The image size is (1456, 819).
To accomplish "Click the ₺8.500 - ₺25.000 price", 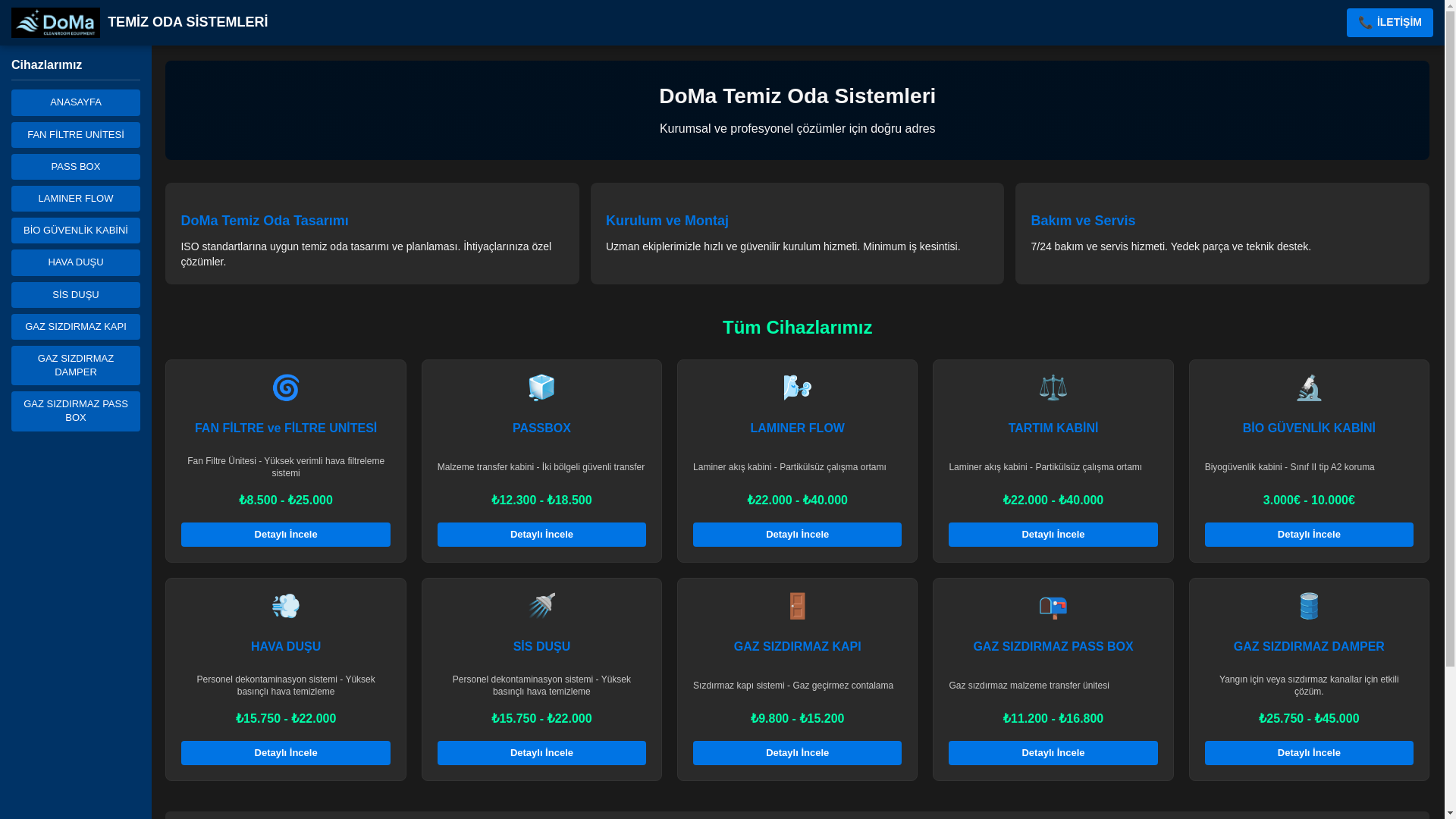I will pos(286,500).
